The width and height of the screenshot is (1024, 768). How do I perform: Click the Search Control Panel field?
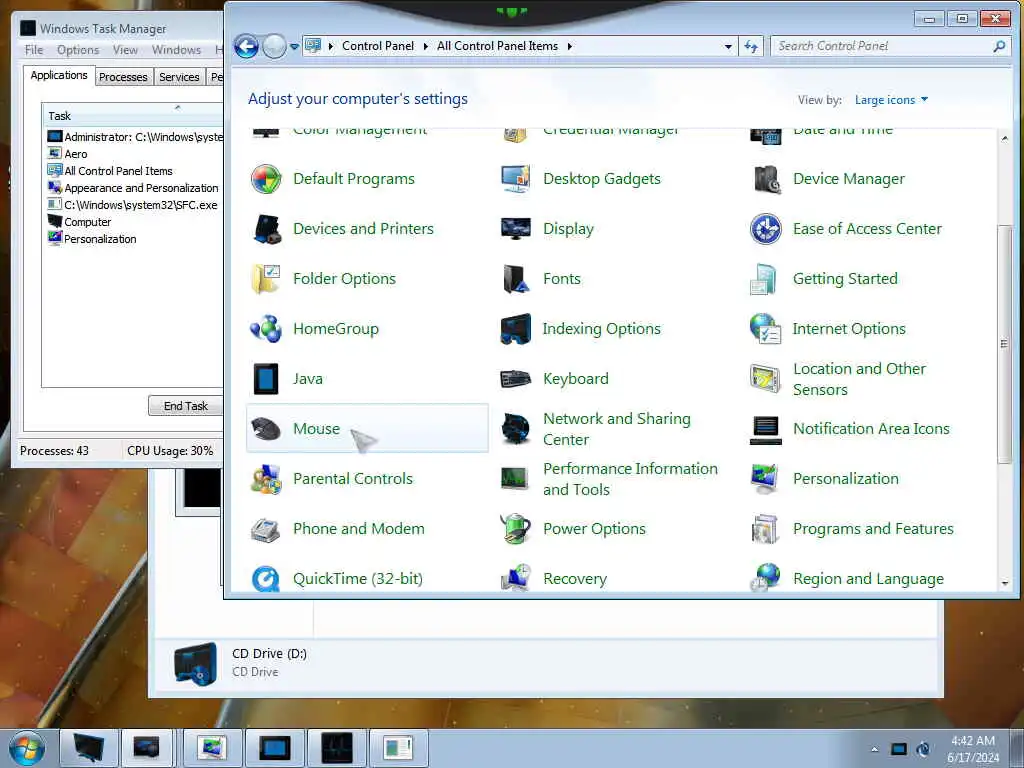click(x=890, y=46)
